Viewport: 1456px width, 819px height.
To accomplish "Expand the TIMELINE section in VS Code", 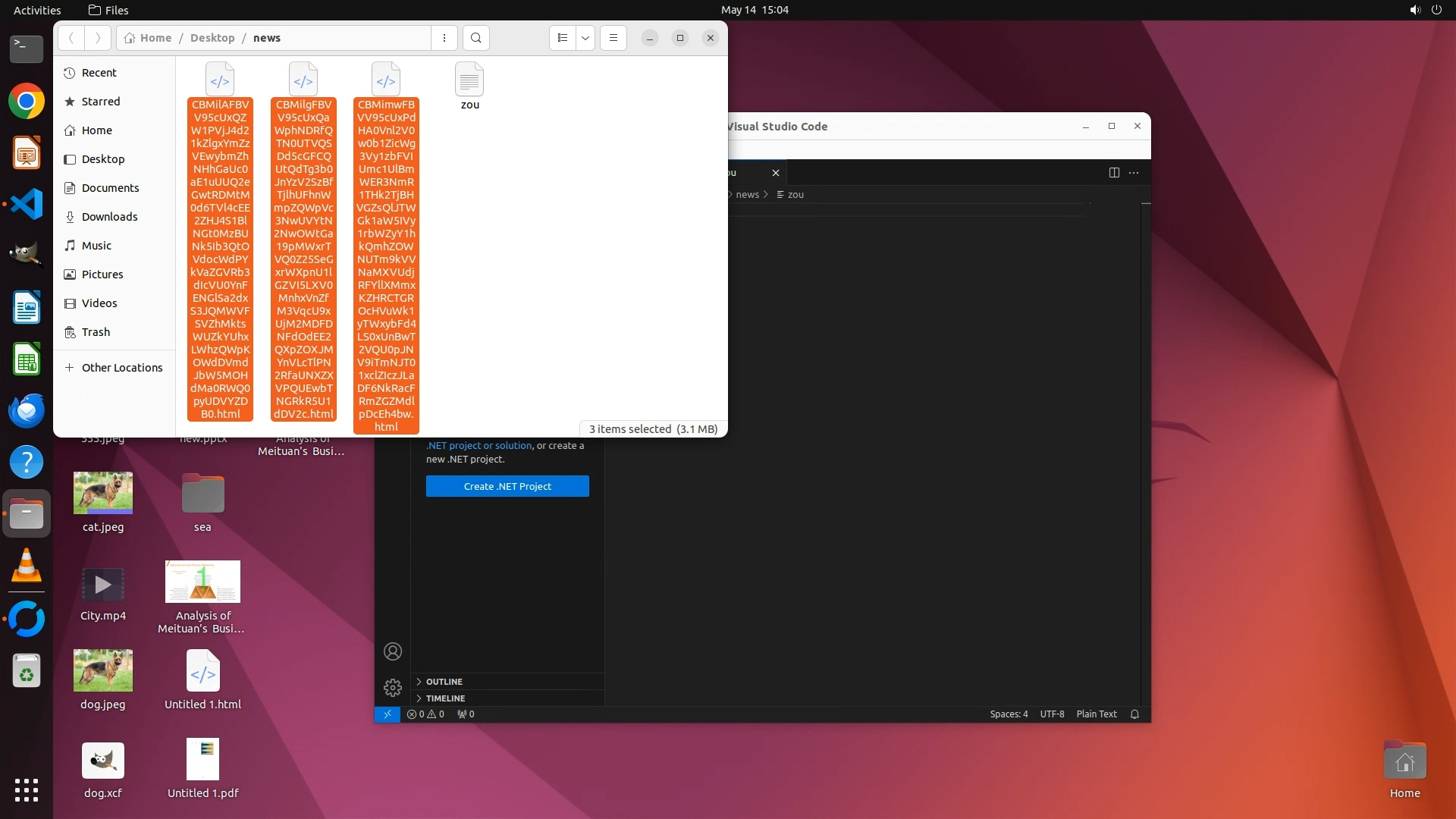I will coord(445,698).
